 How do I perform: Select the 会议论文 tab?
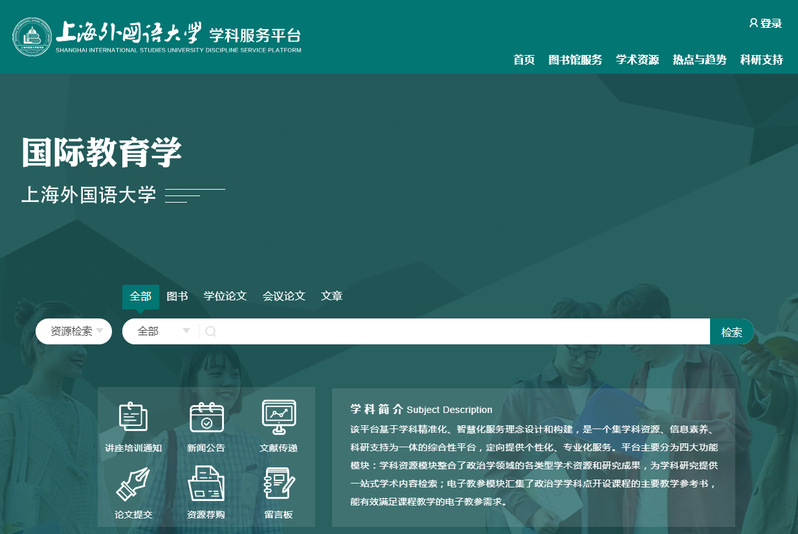[x=284, y=296]
